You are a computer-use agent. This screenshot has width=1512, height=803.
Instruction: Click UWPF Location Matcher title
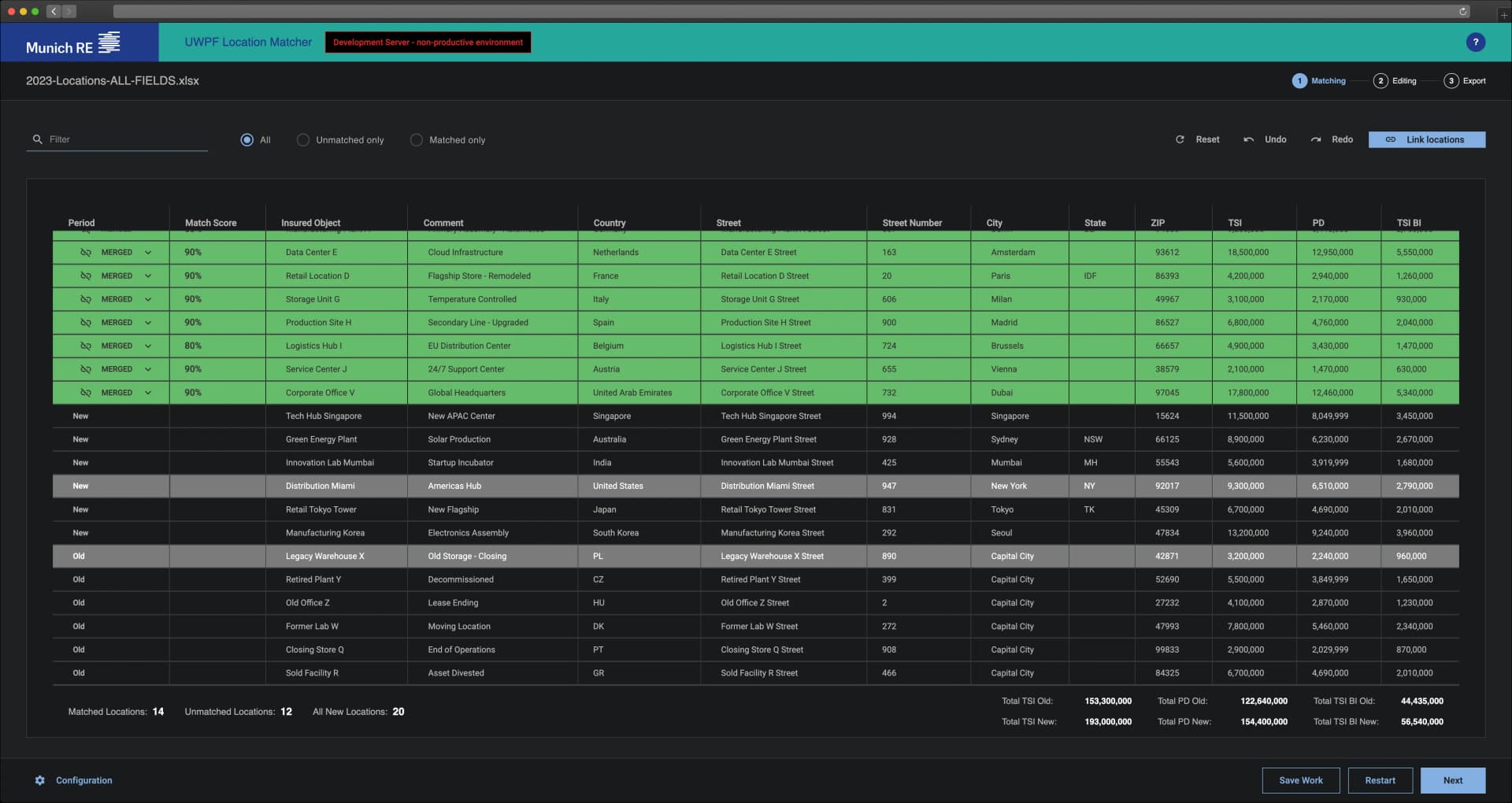pos(248,42)
